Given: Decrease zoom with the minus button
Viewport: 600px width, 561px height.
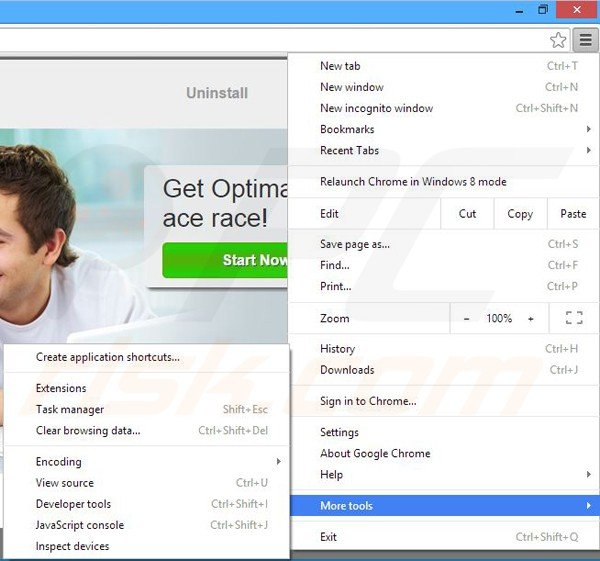Looking at the screenshot, I should (x=466, y=318).
